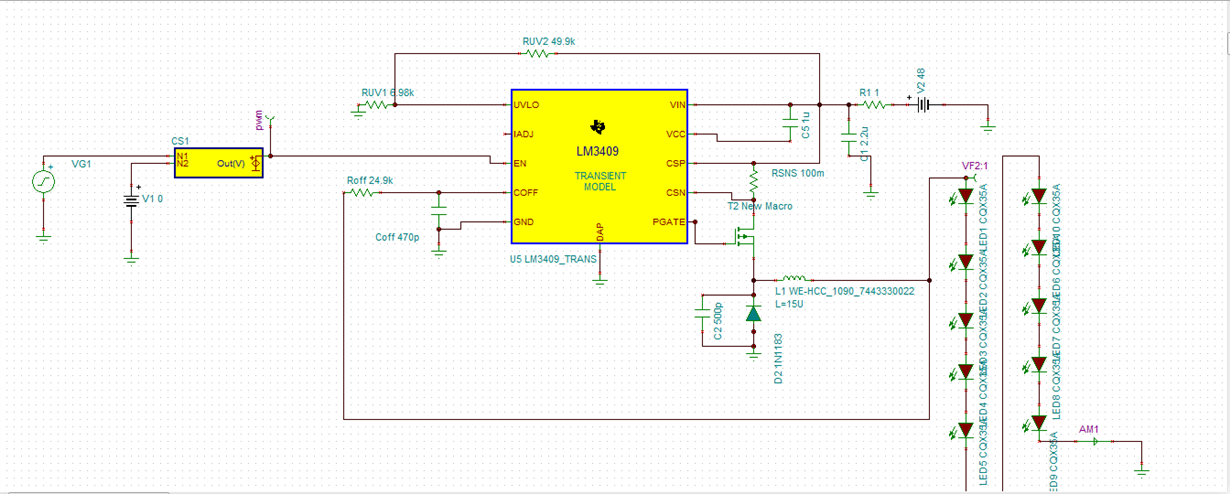Select the LED1 diode symbol
The height and width of the screenshot is (494, 1230).
(965, 198)
